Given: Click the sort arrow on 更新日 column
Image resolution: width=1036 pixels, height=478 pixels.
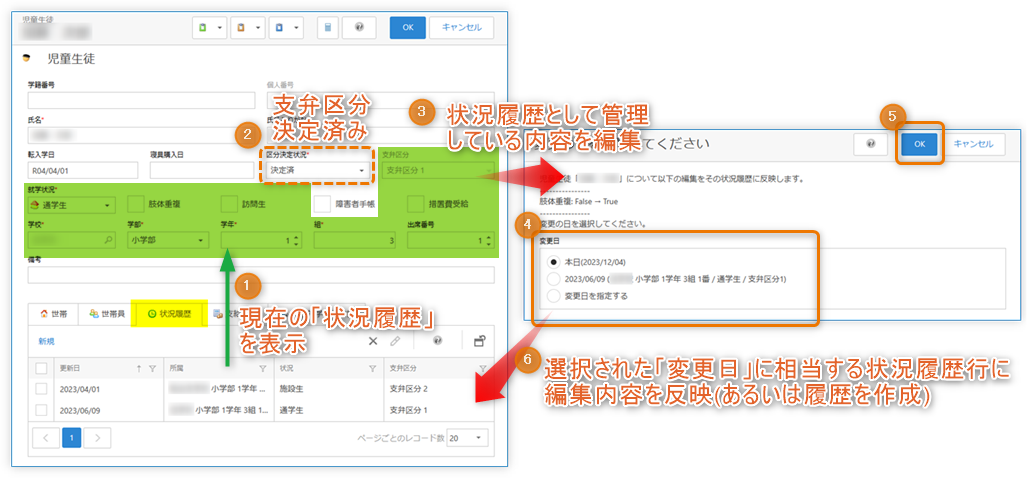Looking at the screenshot, I should 139,368.
